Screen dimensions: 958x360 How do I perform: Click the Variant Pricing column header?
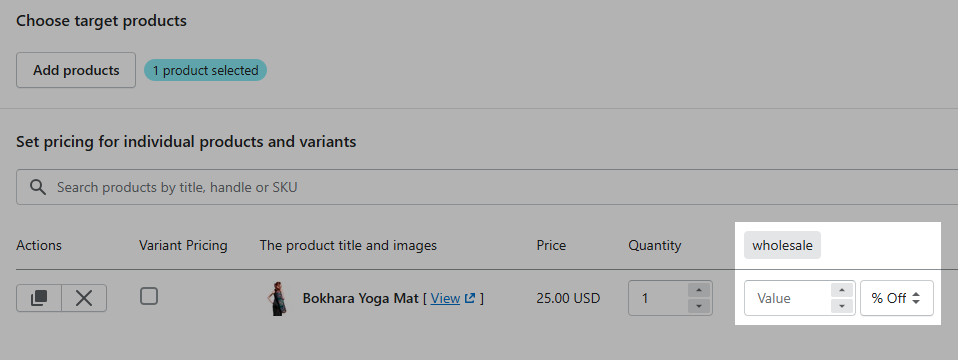183,245
